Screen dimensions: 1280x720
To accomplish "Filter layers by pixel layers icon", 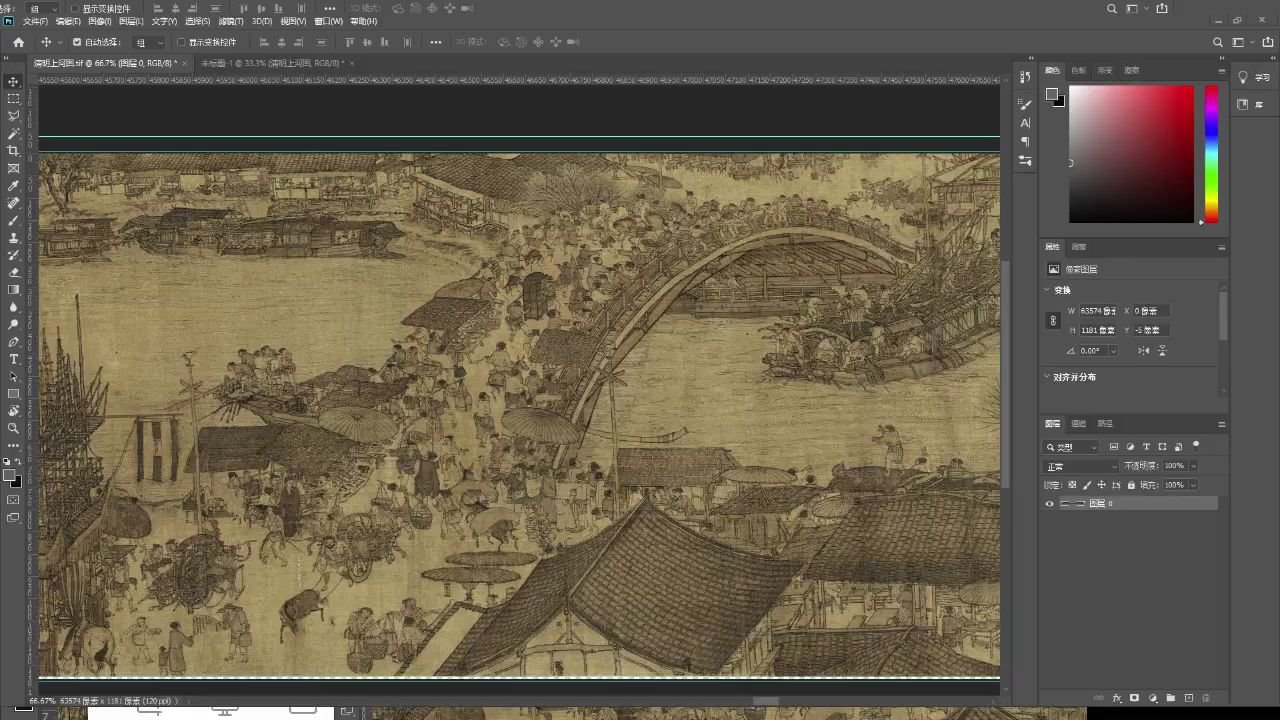I will pyautogui.click(x=1114, y=447).
